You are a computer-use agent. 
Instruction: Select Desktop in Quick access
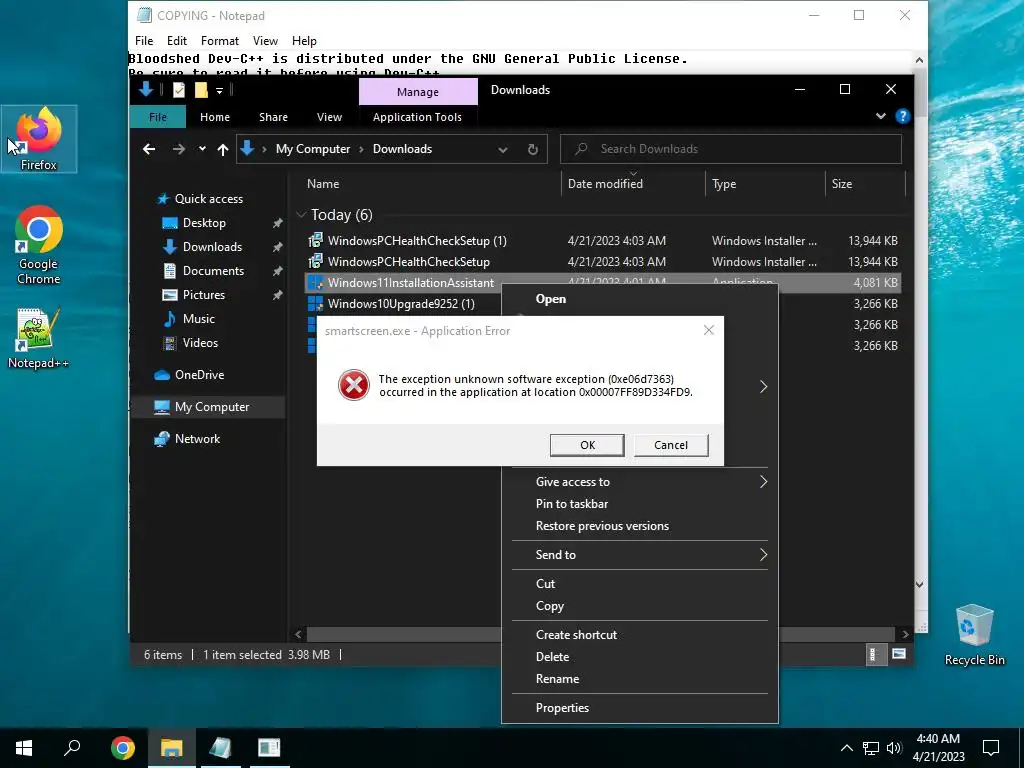[x=204, y=223]
